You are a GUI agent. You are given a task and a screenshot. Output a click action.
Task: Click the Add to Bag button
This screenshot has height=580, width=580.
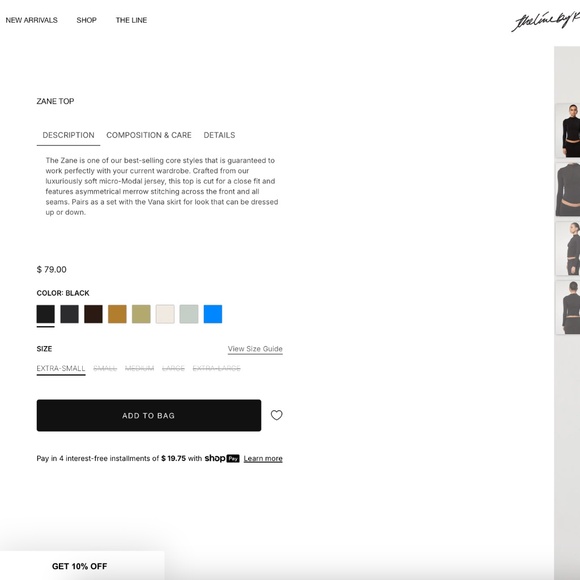149,415
